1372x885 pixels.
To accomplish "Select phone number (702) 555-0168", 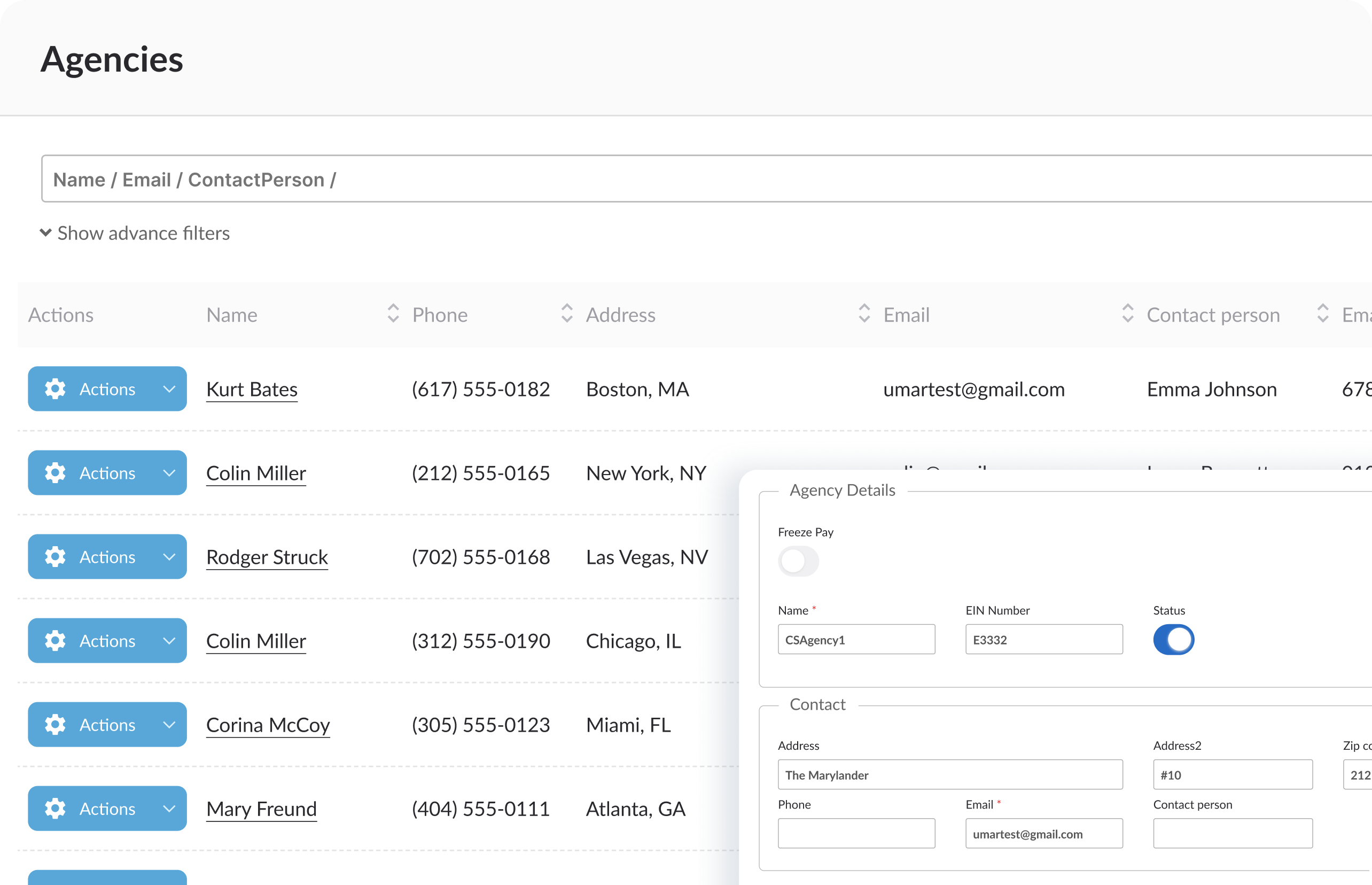I will pos(481,557).
